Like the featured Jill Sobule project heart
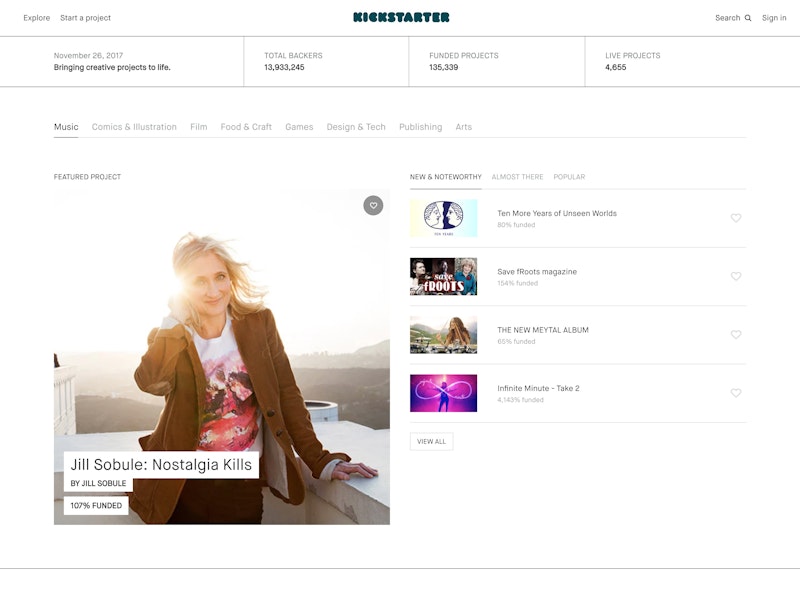The image size is (800, 600). coord(373,206)
